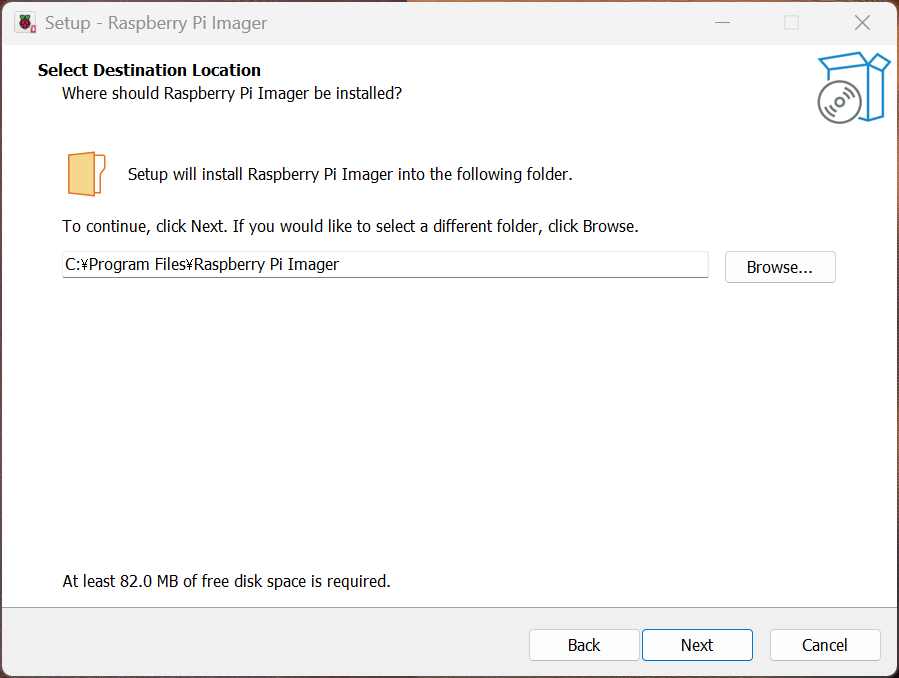The height and width of the screenshot is (678, 899).
Task: Click the 'C:' drive at the path start
Action: pyautogui.click(x=73, y=265)
